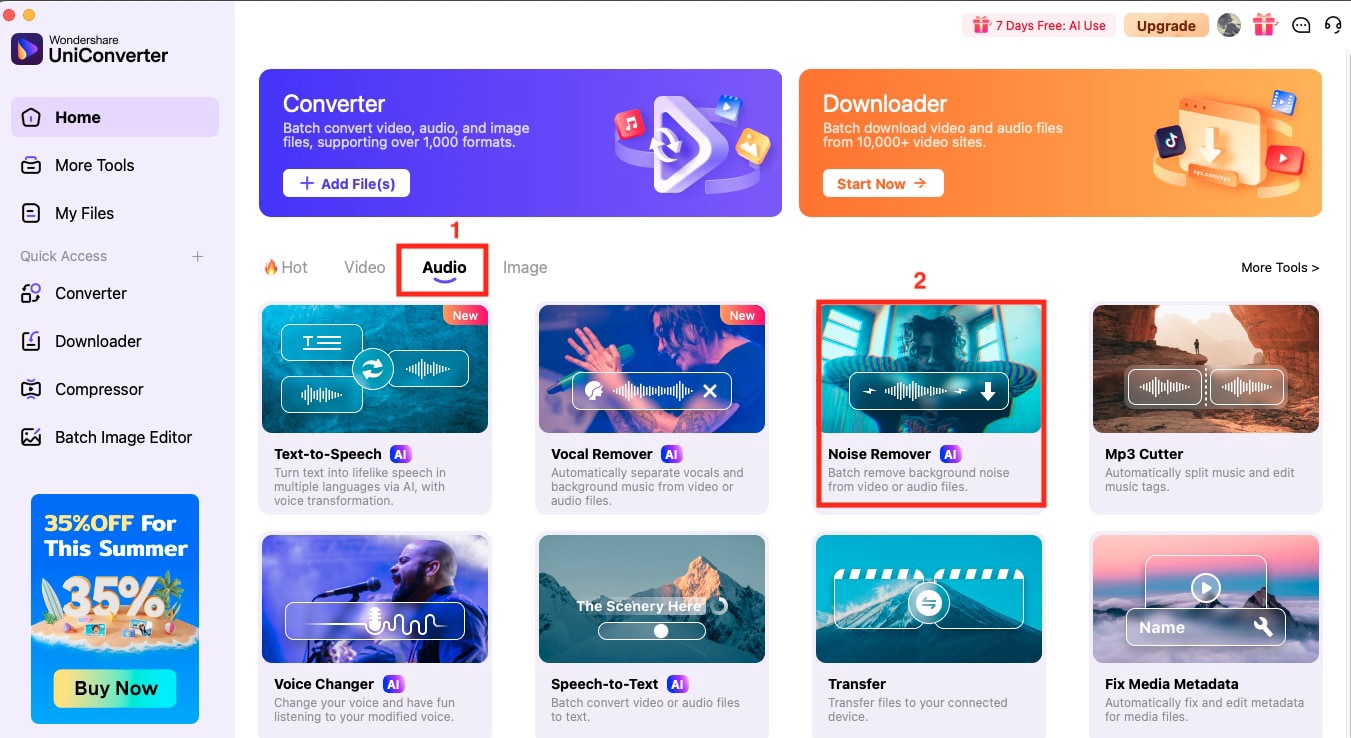
Task: Click the Compressor icon in Quick Access
Action: point(31,389)
